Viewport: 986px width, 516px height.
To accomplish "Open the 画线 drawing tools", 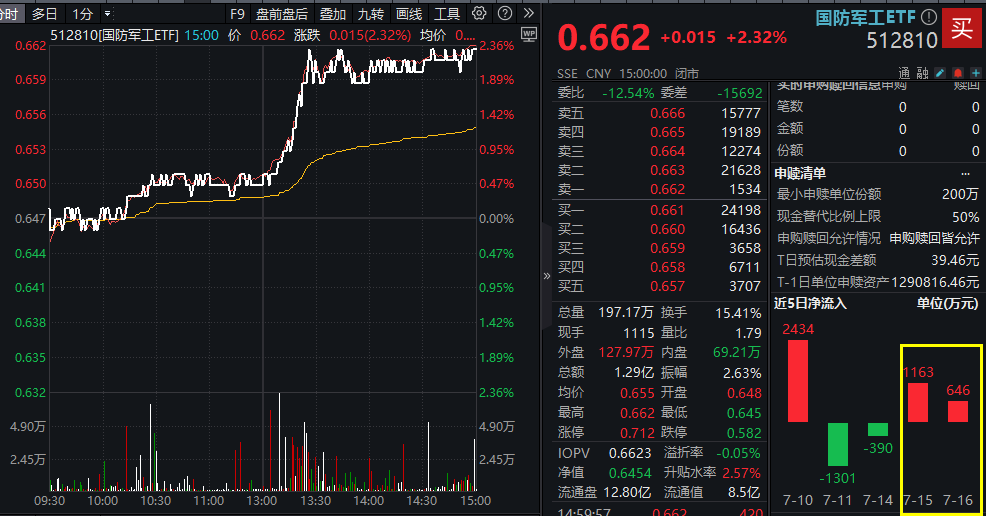I will pyautogui.click(x=409, y=14).
